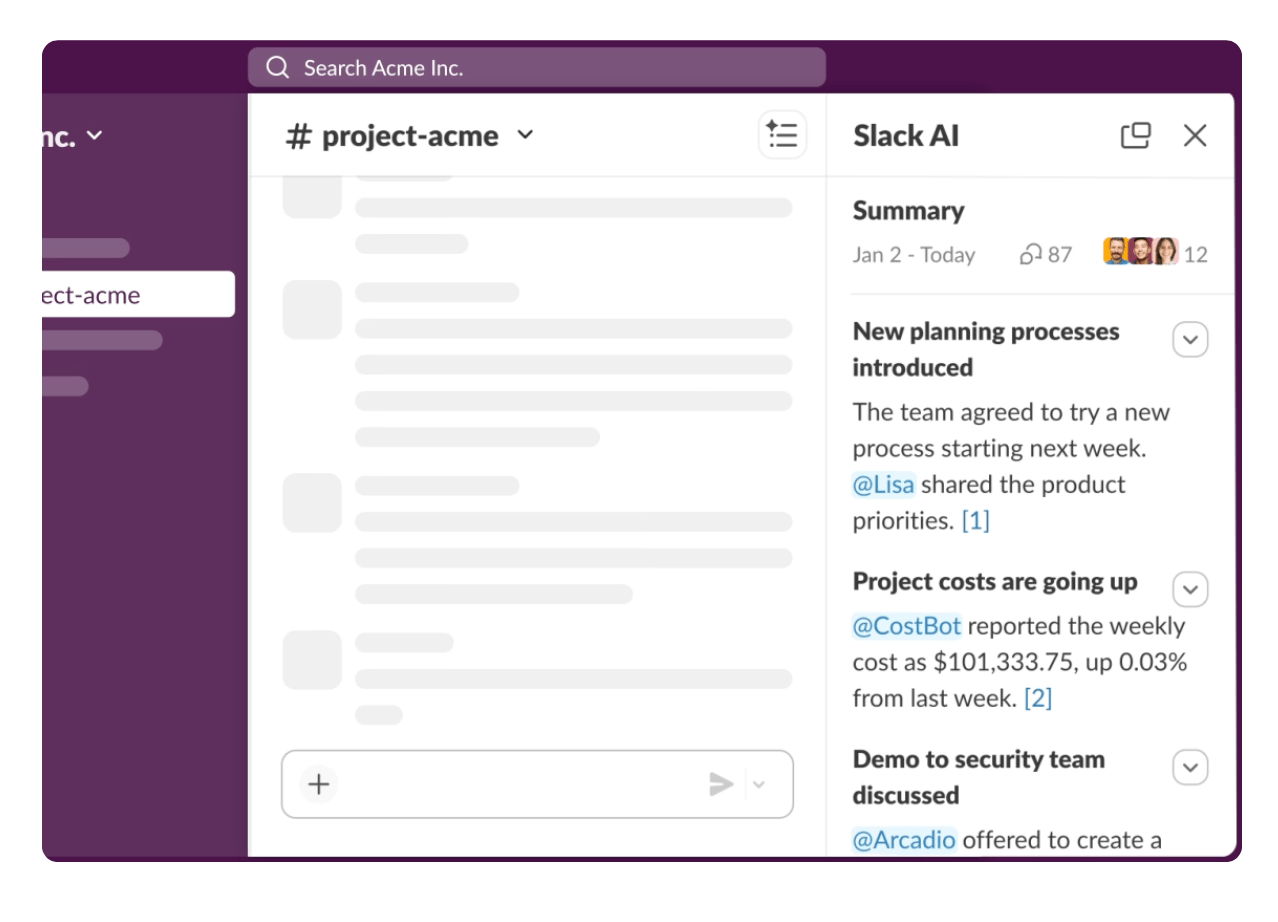
Task: Open citation [1] reference link
Action: click(975, 521)
